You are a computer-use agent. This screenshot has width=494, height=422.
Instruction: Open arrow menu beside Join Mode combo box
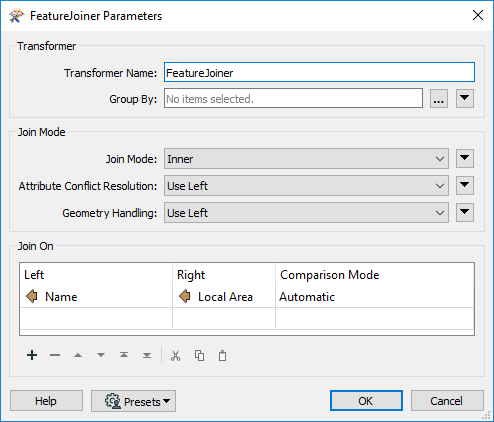pos(465,159)
